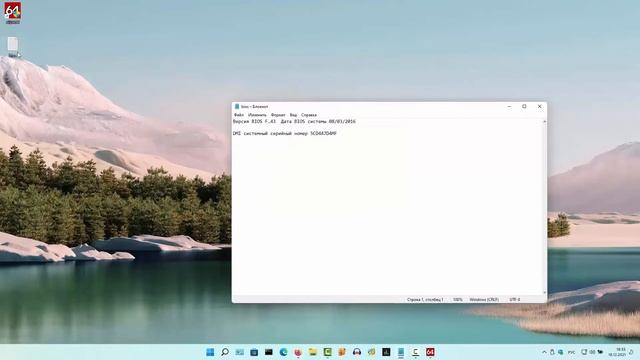Open File Explorer from the taskbar
This screenshot has width=640, height=360.
[x=313, y=352]
